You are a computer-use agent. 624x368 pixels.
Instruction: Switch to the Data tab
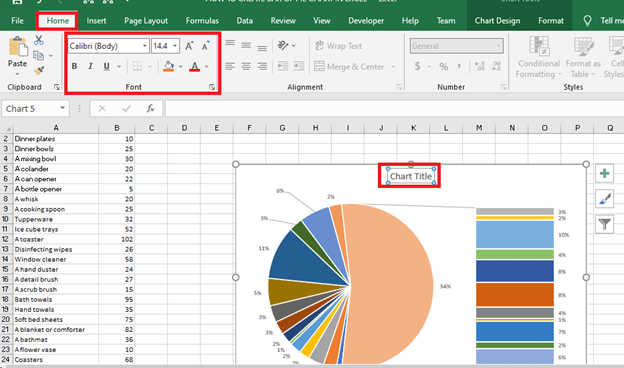tap(244, 21)
